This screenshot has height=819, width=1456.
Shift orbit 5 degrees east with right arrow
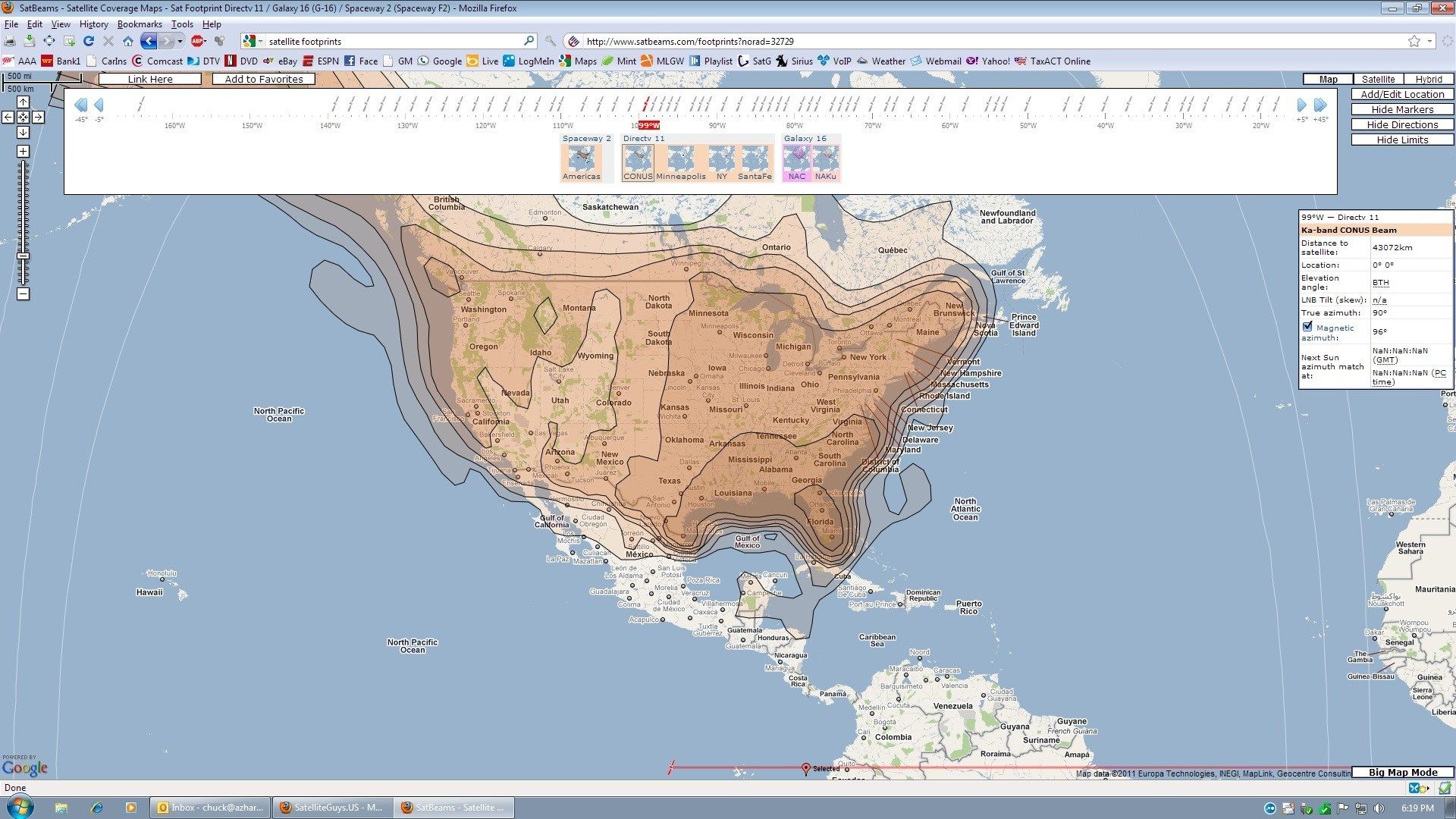pyautogui.click(x=1302, y=105)
